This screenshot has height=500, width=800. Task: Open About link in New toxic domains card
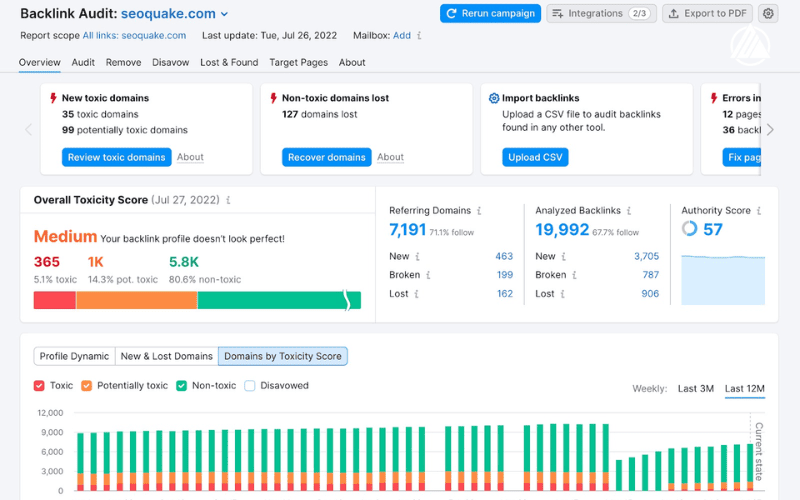(190, 157)
